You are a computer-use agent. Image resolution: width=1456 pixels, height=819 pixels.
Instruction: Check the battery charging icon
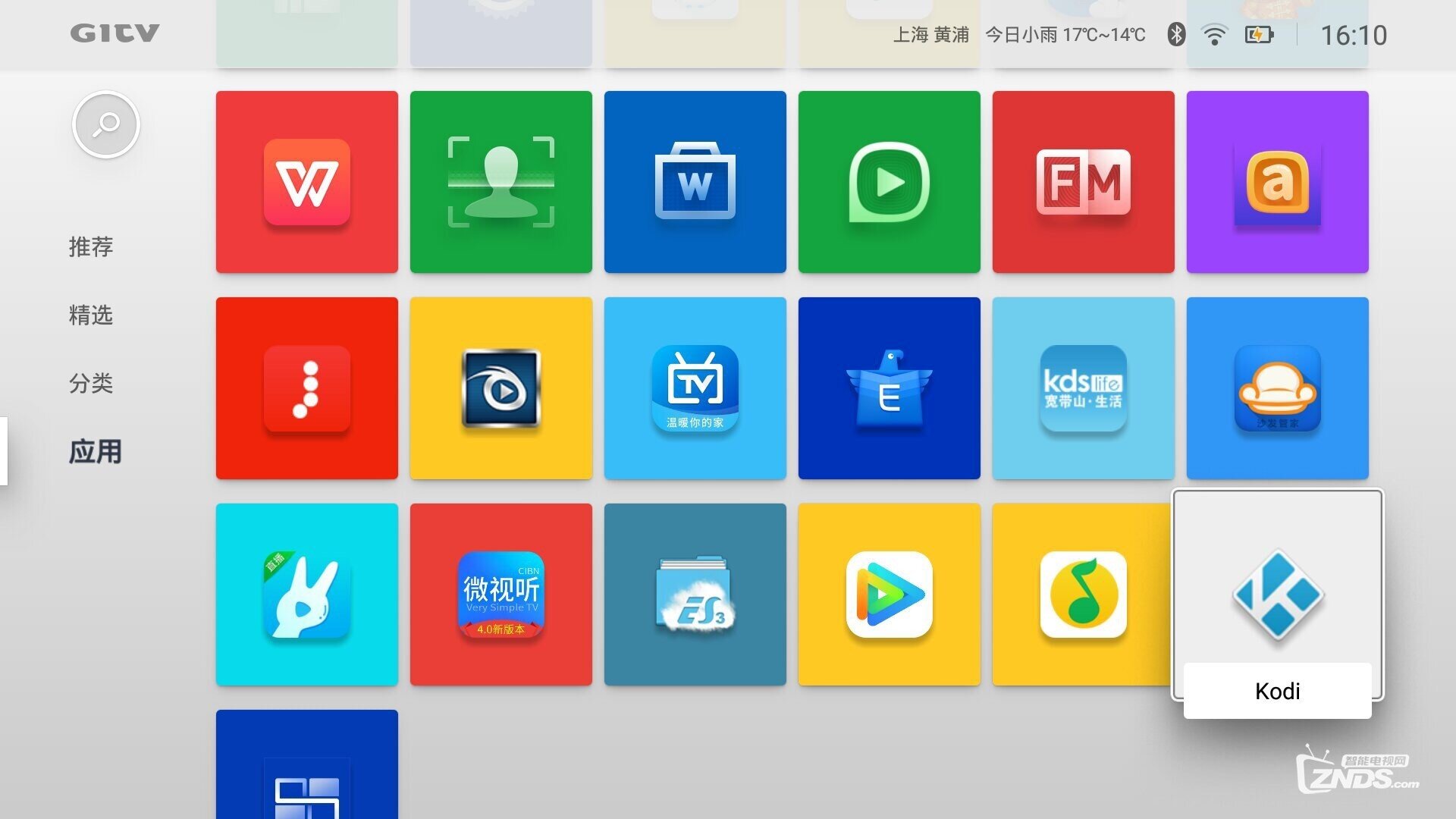(x=1259, y=34)
